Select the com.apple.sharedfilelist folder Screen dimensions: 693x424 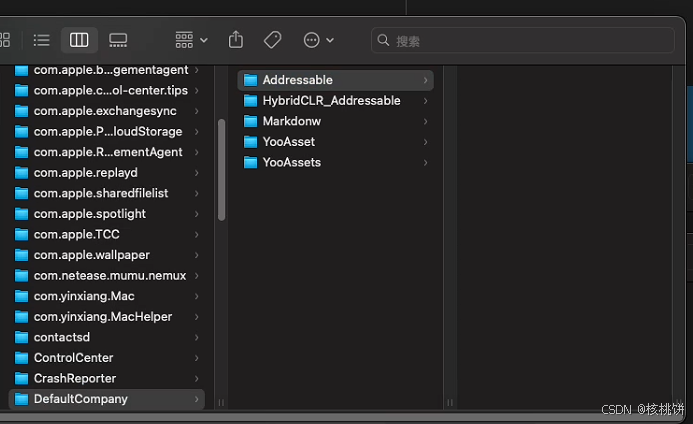[x=107, y=193]
